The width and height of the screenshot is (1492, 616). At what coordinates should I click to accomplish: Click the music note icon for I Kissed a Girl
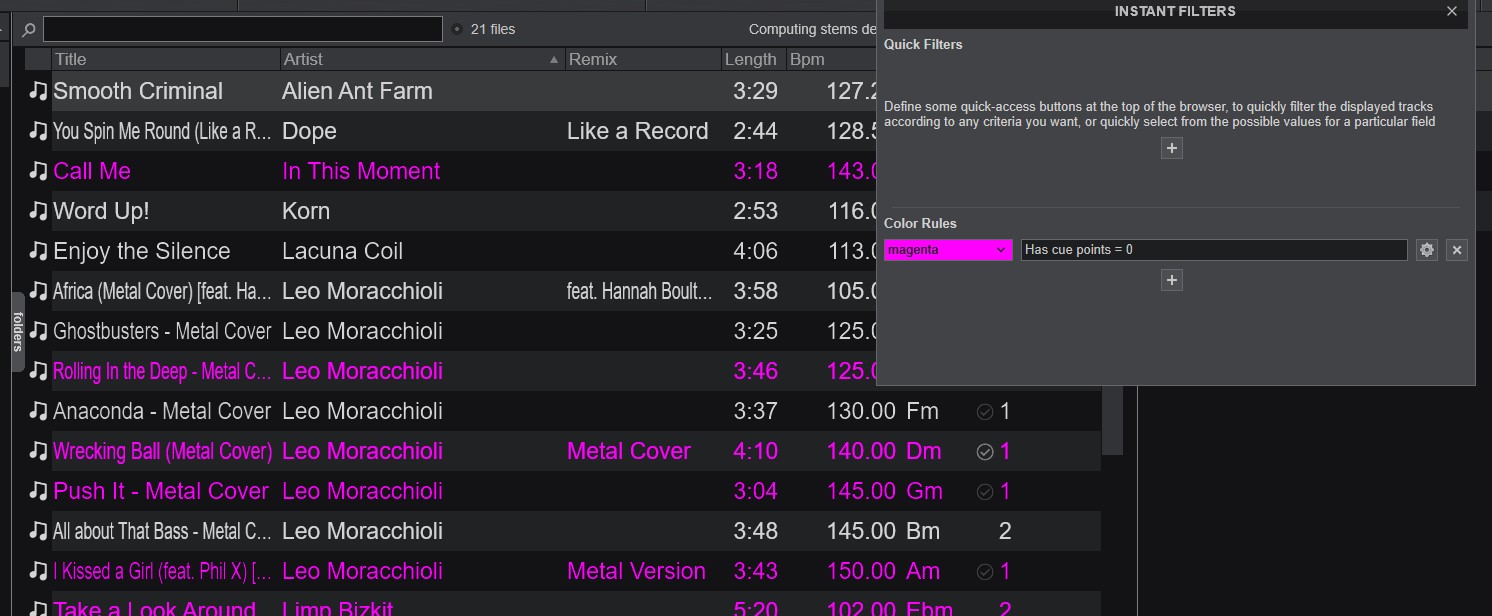pos(38,571)
